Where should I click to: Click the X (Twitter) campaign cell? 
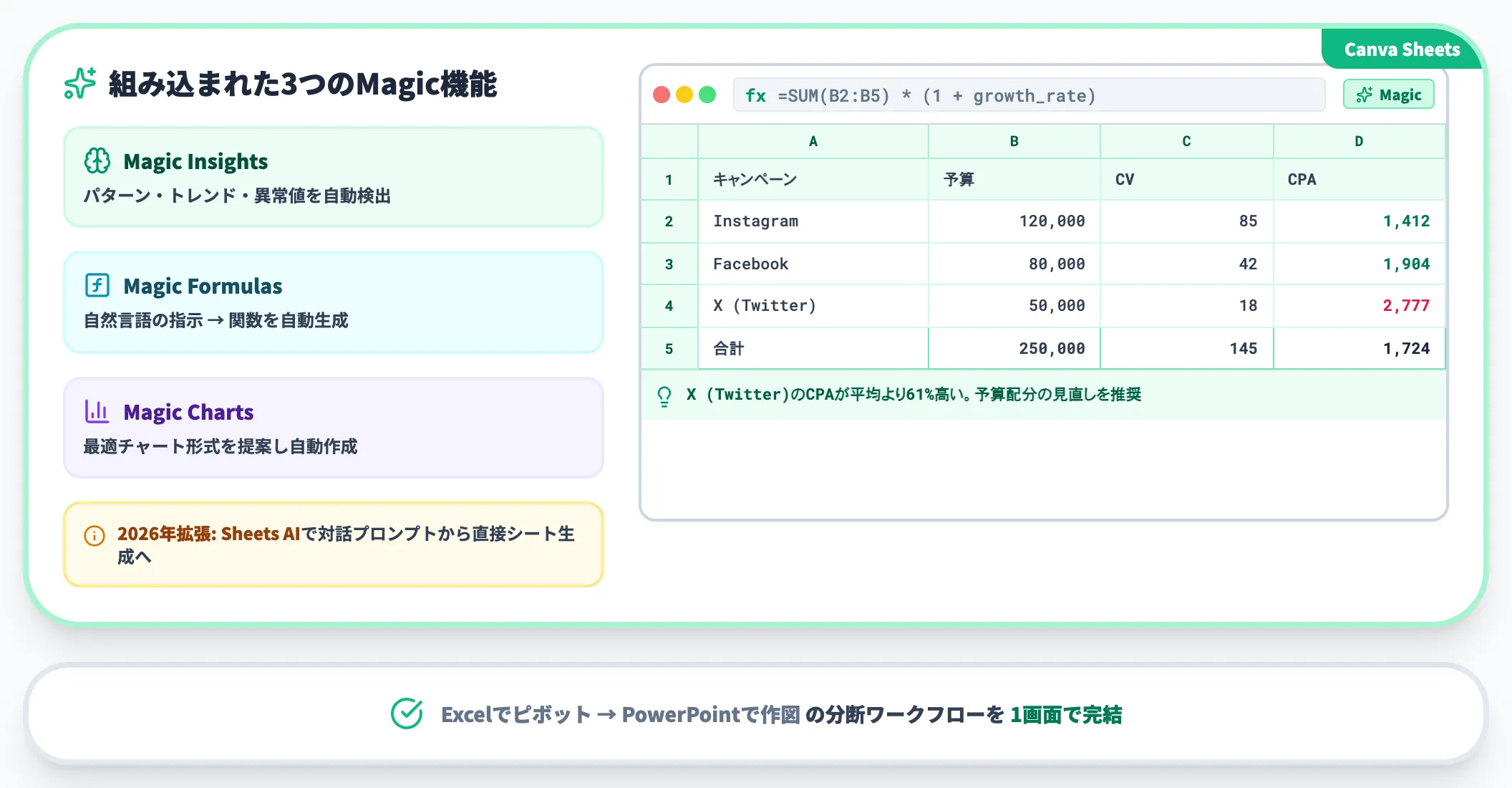point(813,306)
